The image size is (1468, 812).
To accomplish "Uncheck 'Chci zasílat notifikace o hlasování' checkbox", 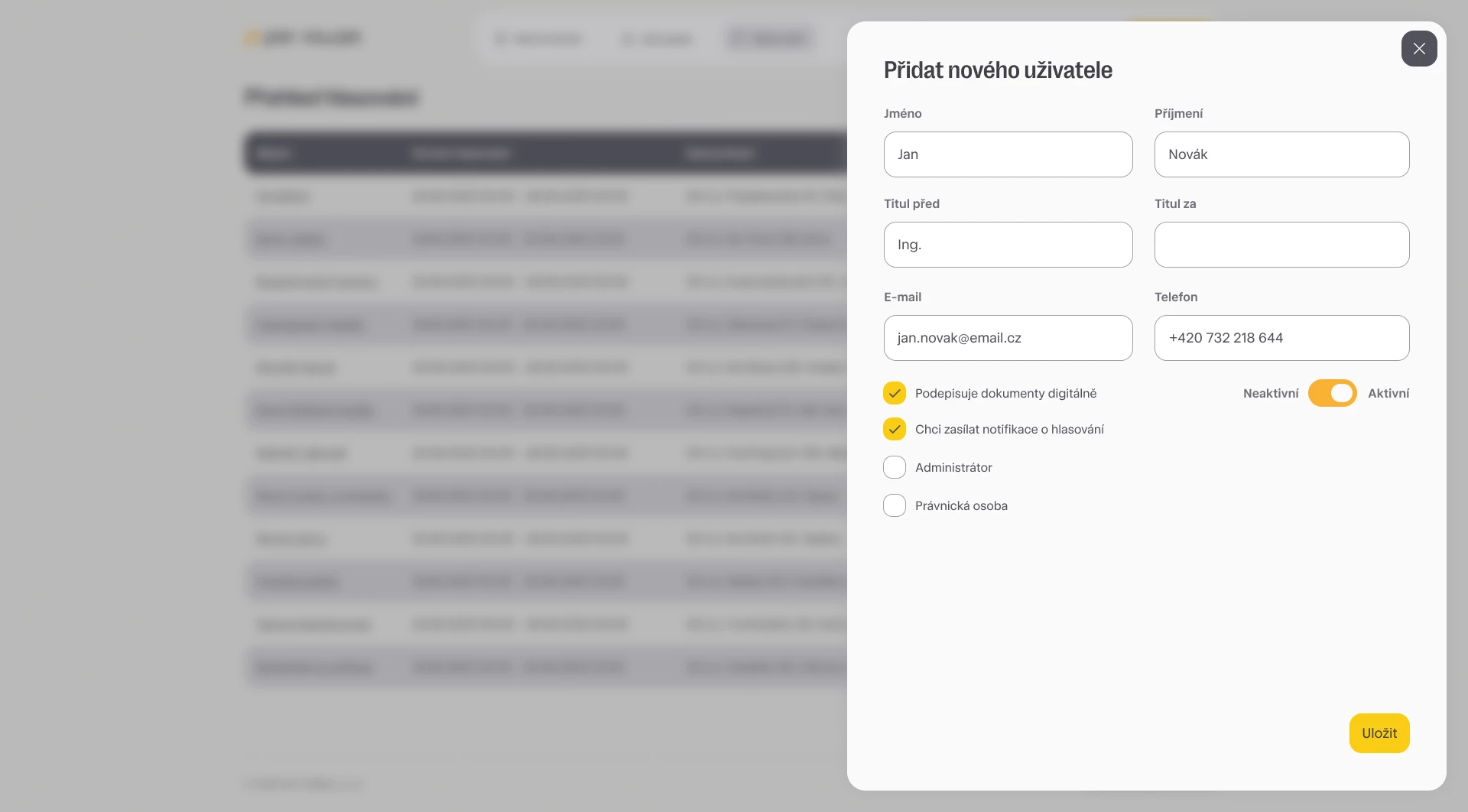I will pyautogui.click(x=895, y=429).
